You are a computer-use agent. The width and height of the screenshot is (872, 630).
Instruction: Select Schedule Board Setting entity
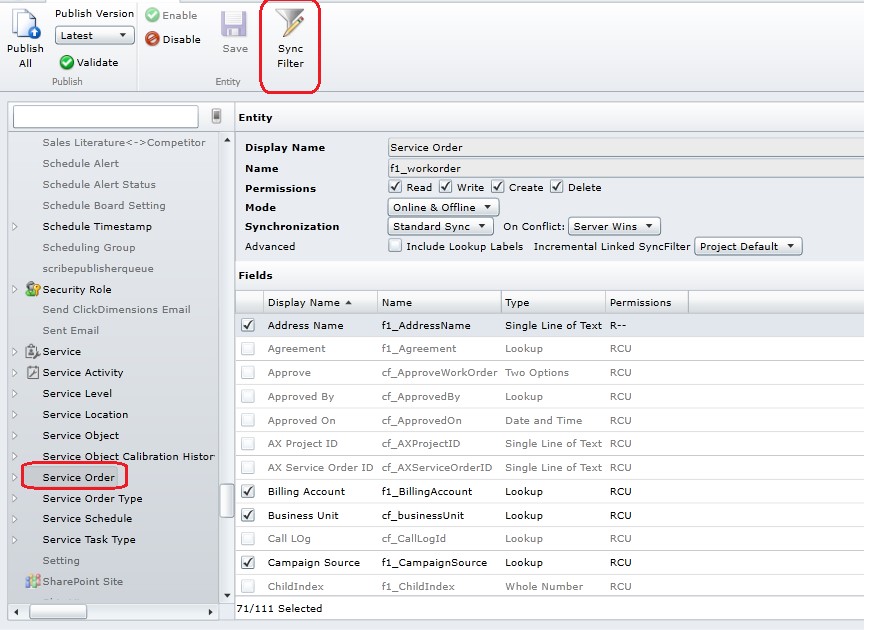104,205
